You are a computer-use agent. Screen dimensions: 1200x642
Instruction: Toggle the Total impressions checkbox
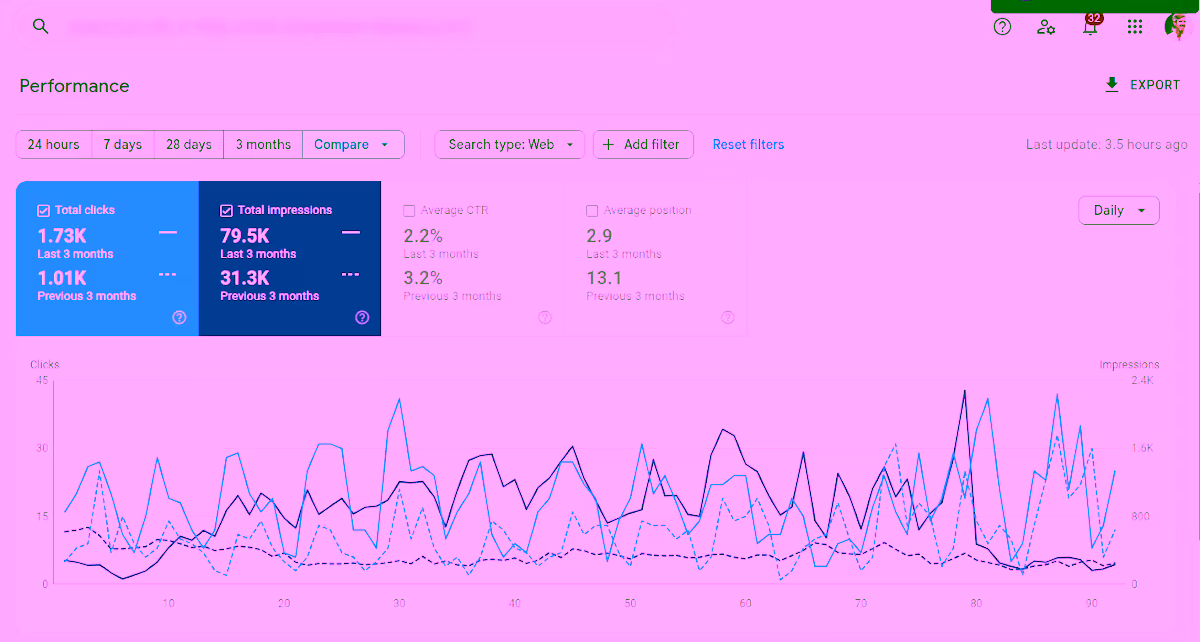226,210
